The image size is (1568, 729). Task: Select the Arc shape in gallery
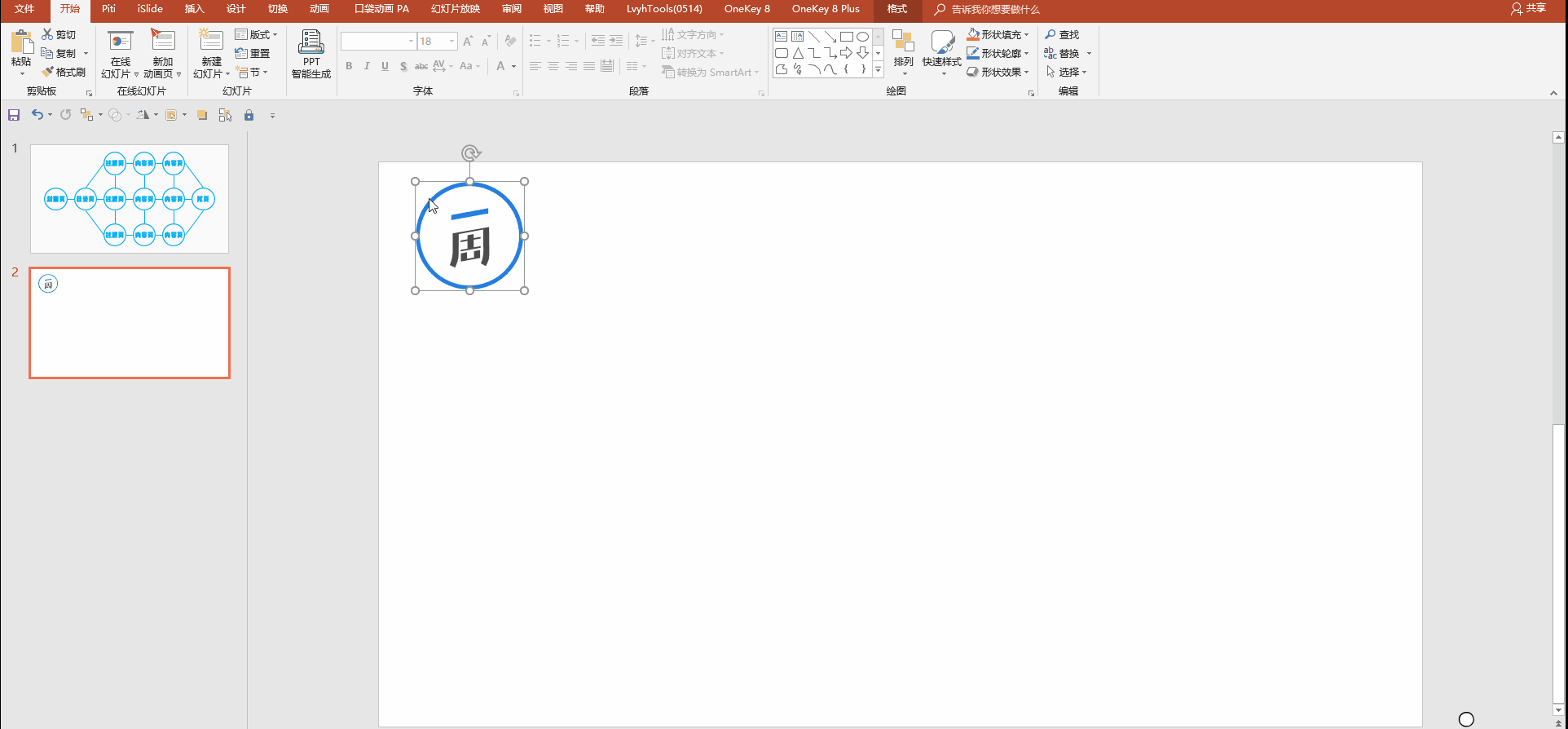click(x=814, y=69)
